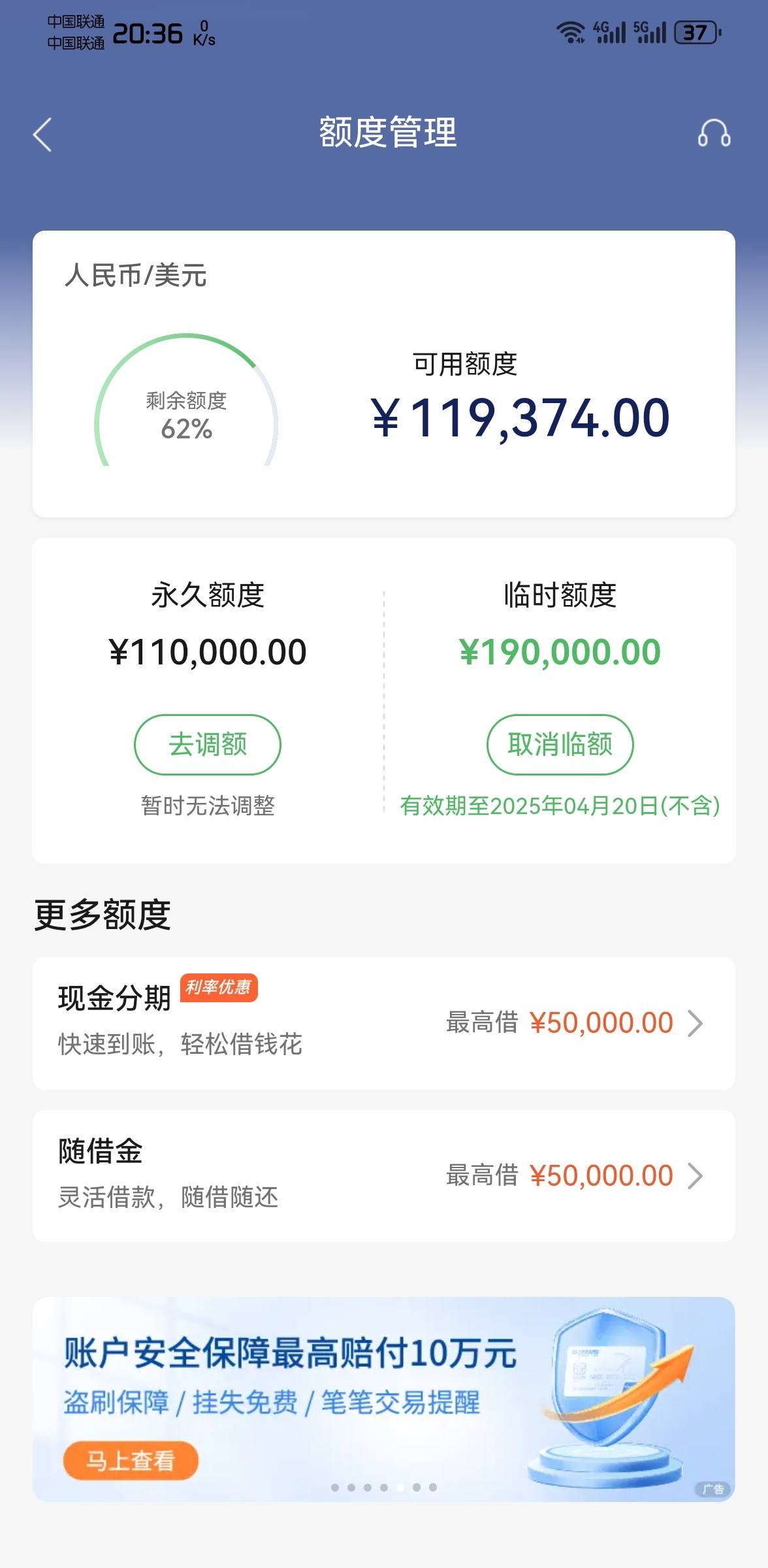Screen dimensions: 768x1568
Task: Expand 现金分期 chevron arrow
Action: [x=696, y=1023]
